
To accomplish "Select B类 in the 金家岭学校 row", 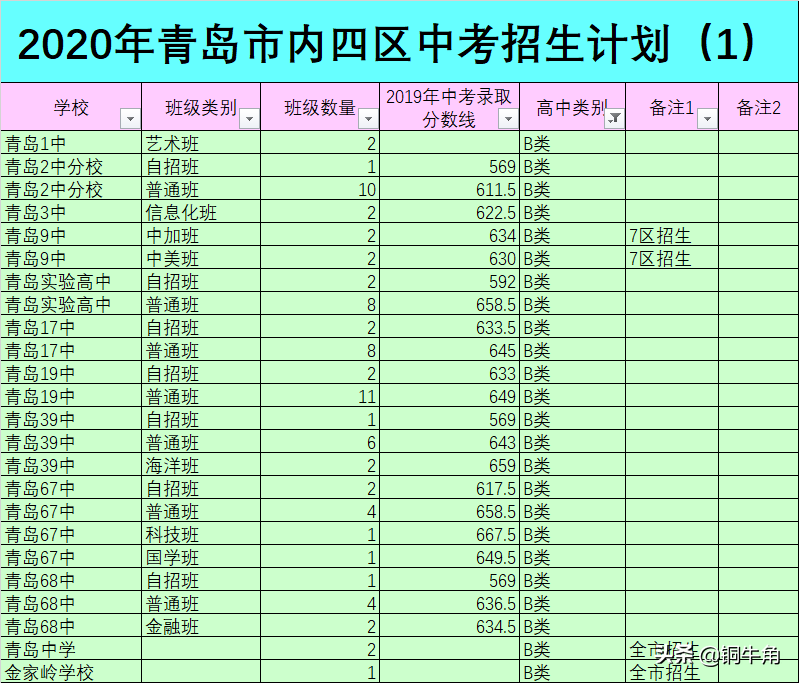I will pos(572,672).
